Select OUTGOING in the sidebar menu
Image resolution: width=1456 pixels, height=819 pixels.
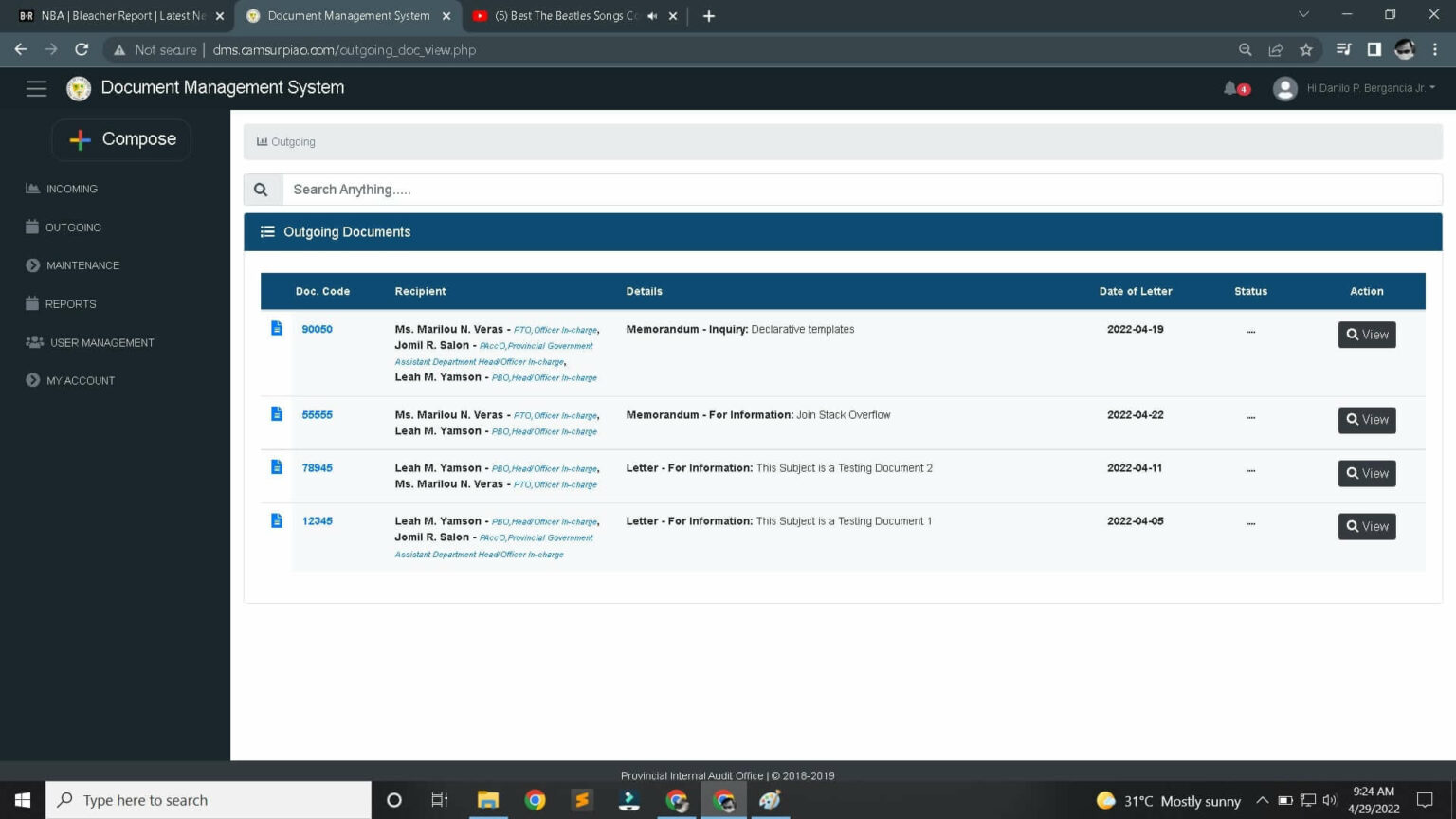[x=72, y=227]
